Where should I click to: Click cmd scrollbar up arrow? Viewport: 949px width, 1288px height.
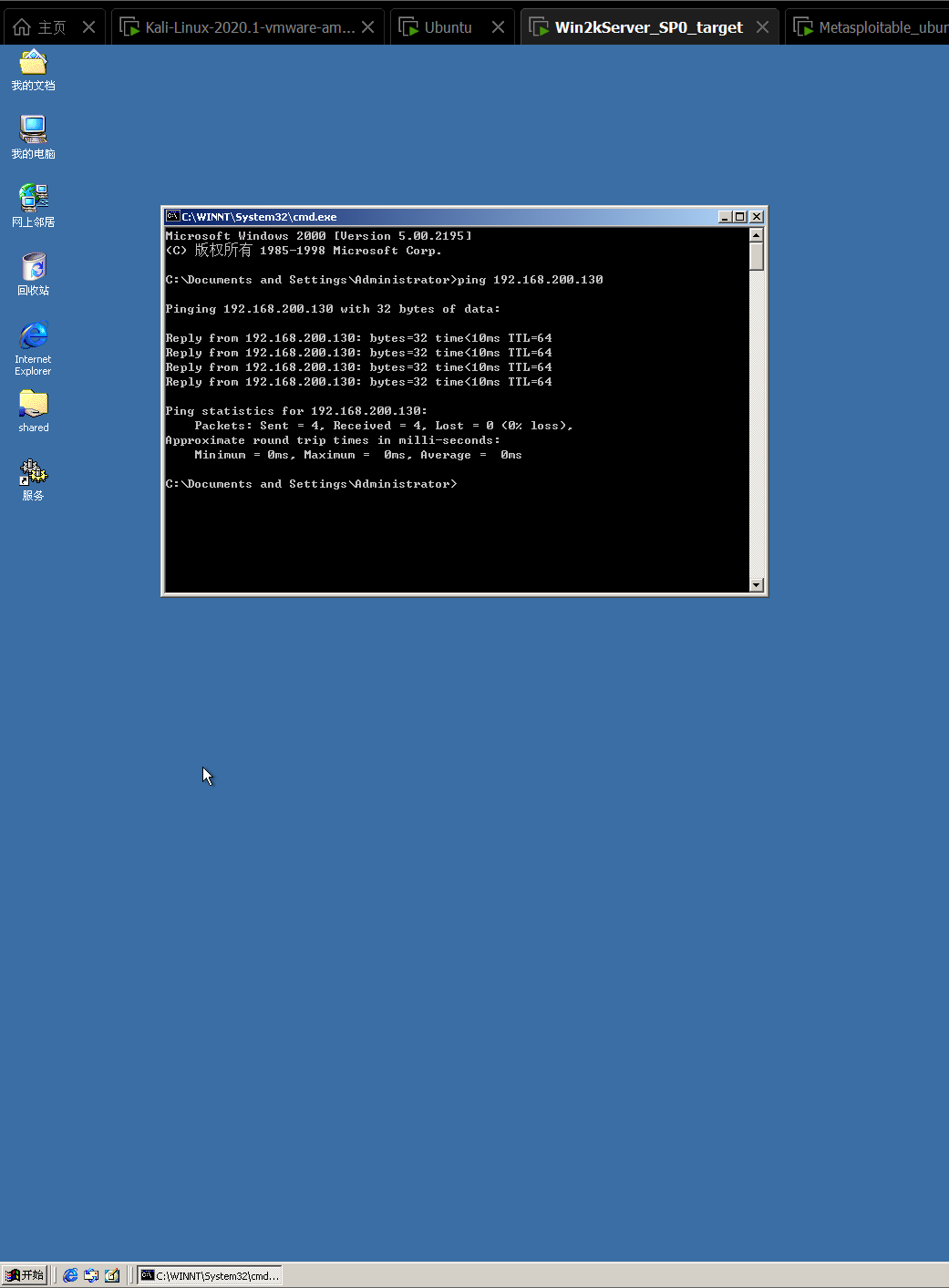pyautogui.click(x=757, y=235)
